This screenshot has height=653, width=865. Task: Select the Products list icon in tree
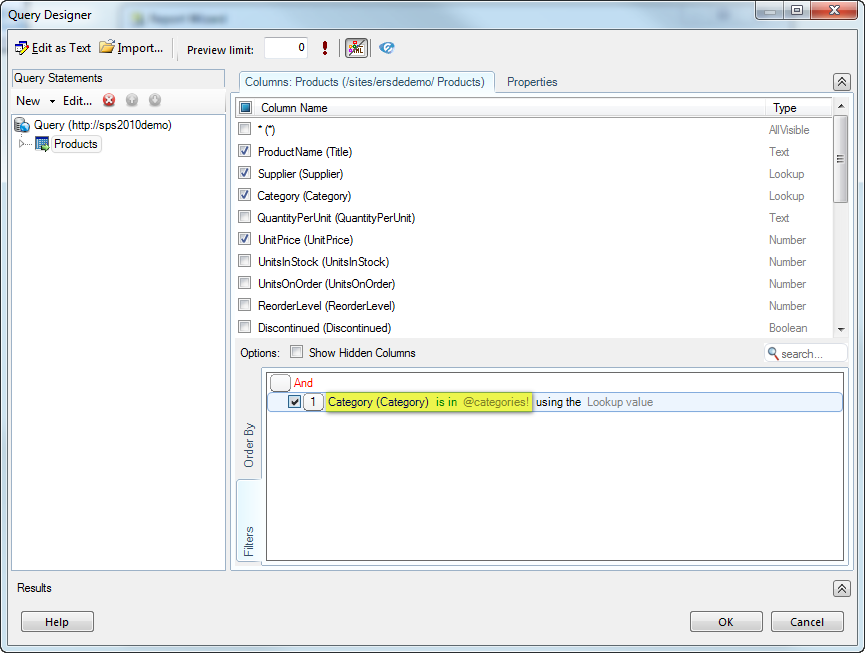(x=42, y=144)
